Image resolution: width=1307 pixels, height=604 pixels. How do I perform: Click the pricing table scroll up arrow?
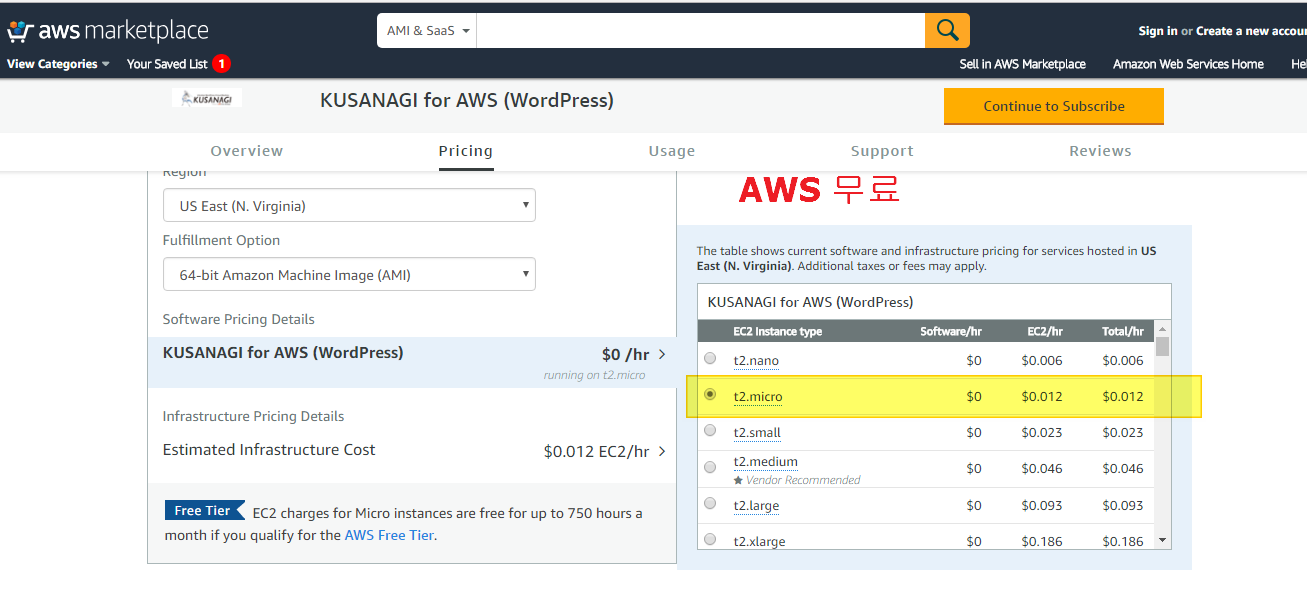[1162, 329]
